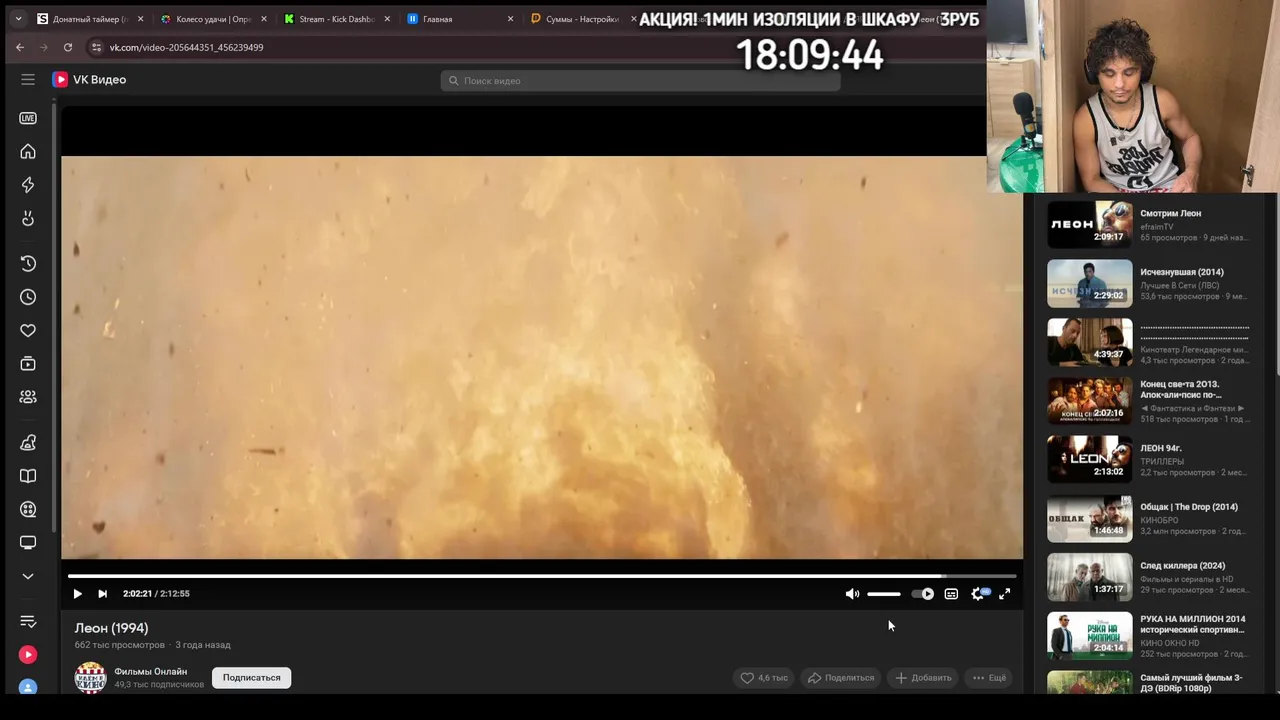
Task: Open player quality settings gear
Action: (x=978, y=594)
